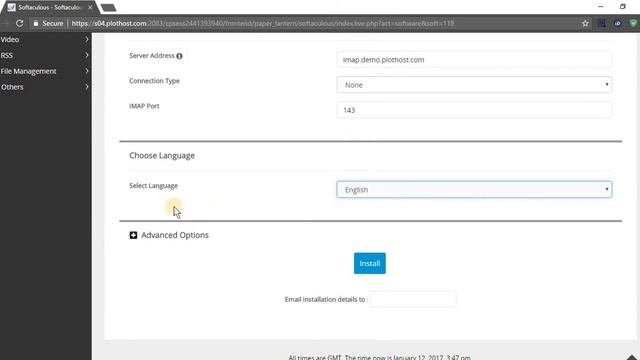Click the Email installation details field
Image resolution: width=640 pixels, height=360 pixels.
click(x=413, y=299)
